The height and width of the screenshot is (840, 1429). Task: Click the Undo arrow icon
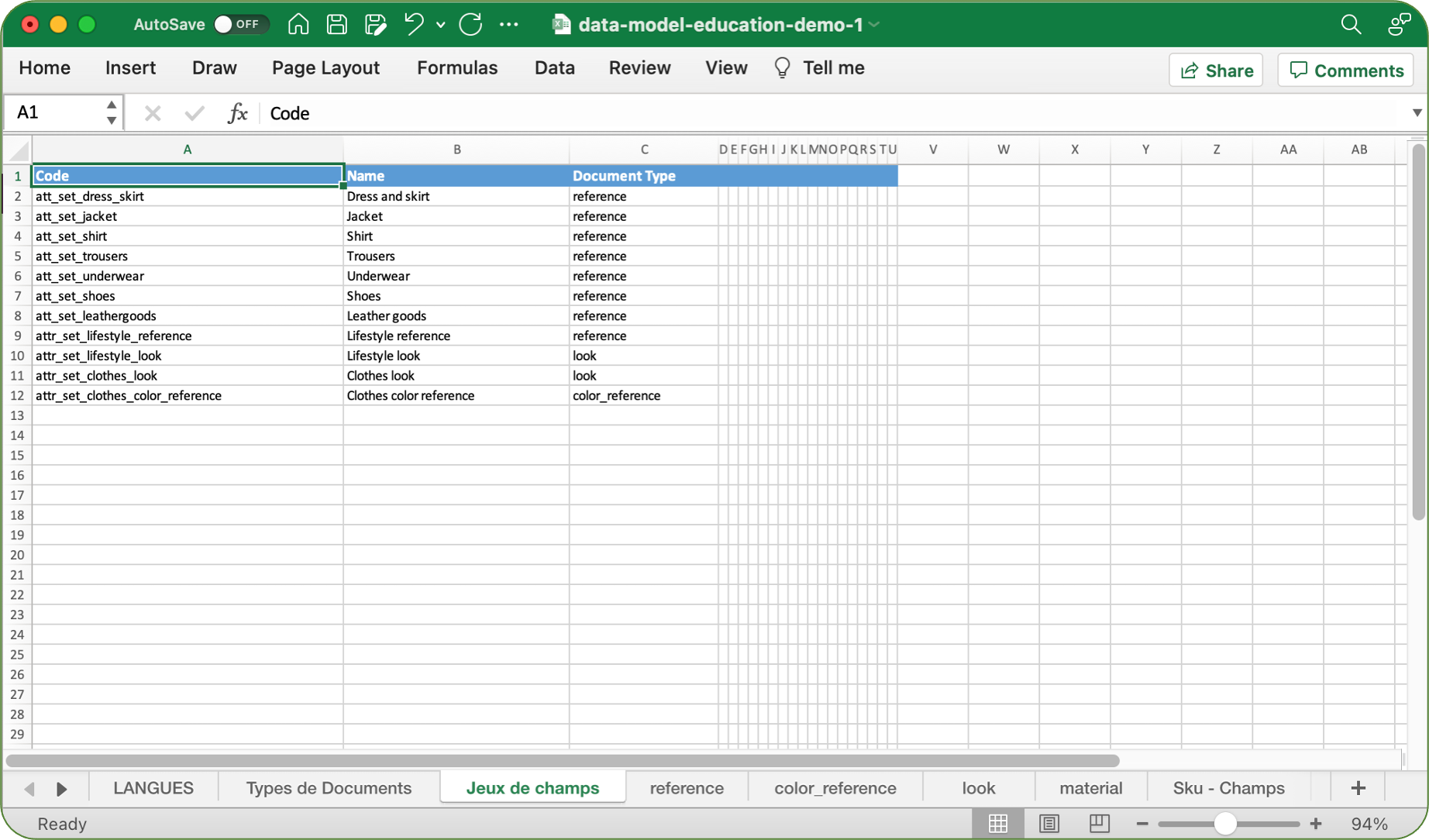click(x=414, y=25)
